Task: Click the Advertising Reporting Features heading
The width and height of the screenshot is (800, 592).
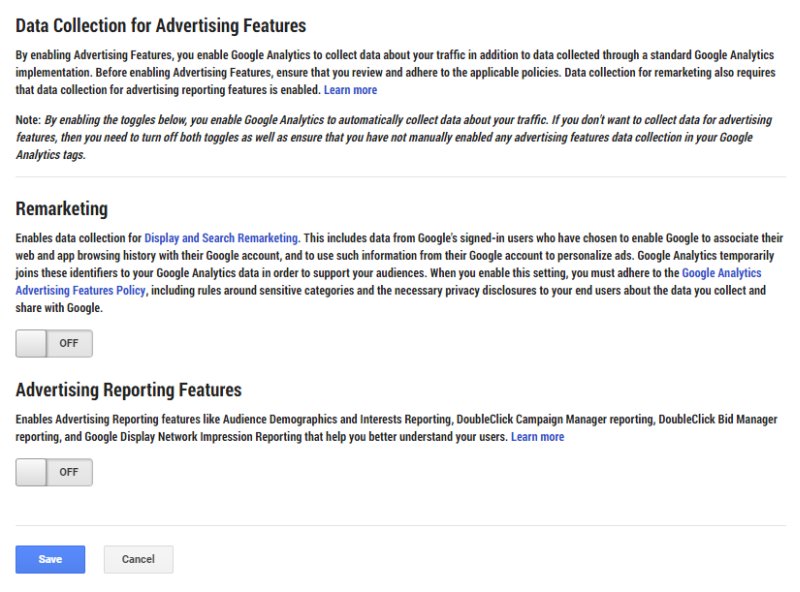Action: [129, 389]
